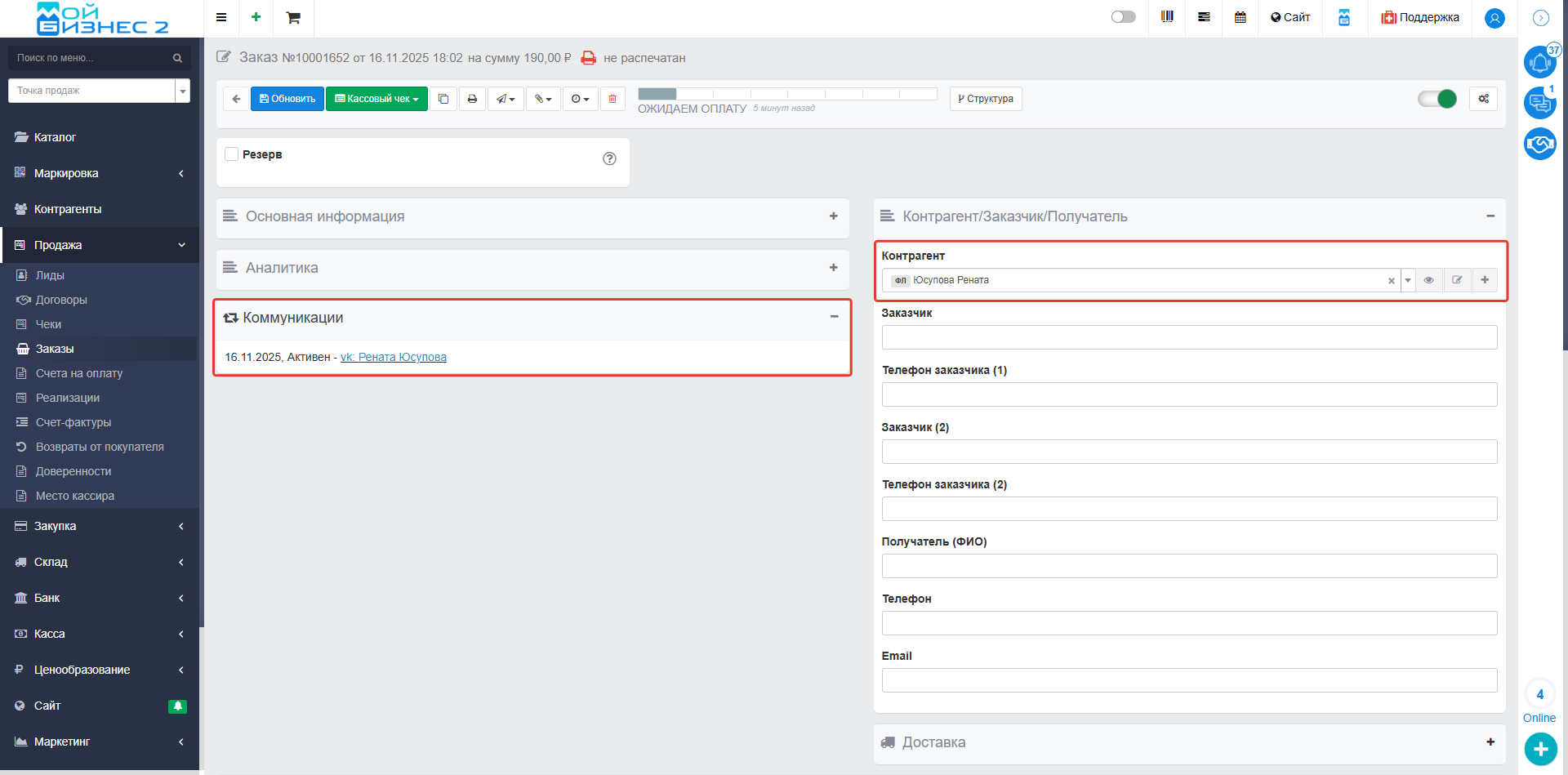Open the Контрагент dropdown arrow
Viewport: 1568px width, 775px height.
1408,280
